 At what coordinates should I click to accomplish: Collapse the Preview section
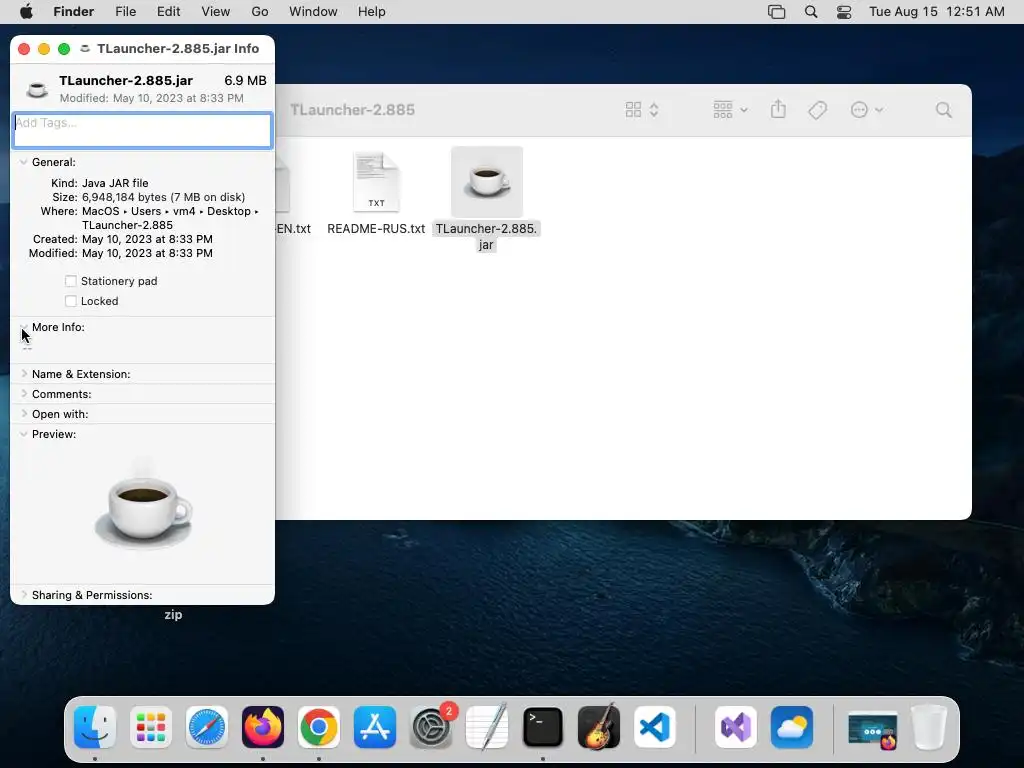point(24,434)
